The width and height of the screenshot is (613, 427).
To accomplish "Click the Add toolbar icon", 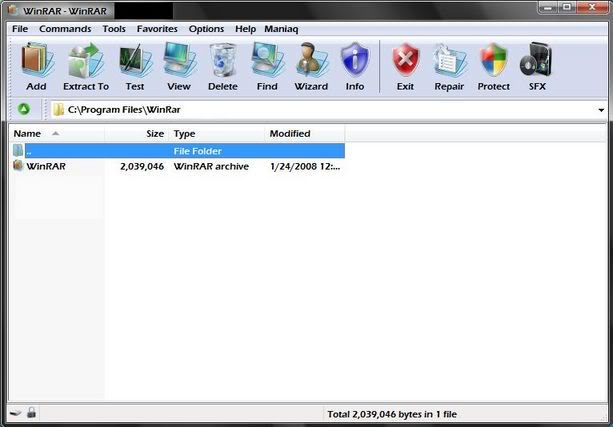I will tap(37, 61).
